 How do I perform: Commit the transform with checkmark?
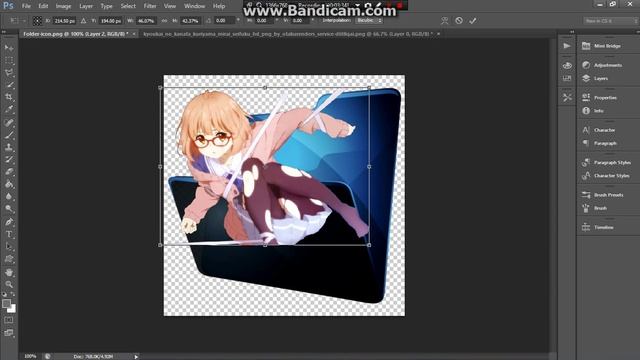point(473,20)
